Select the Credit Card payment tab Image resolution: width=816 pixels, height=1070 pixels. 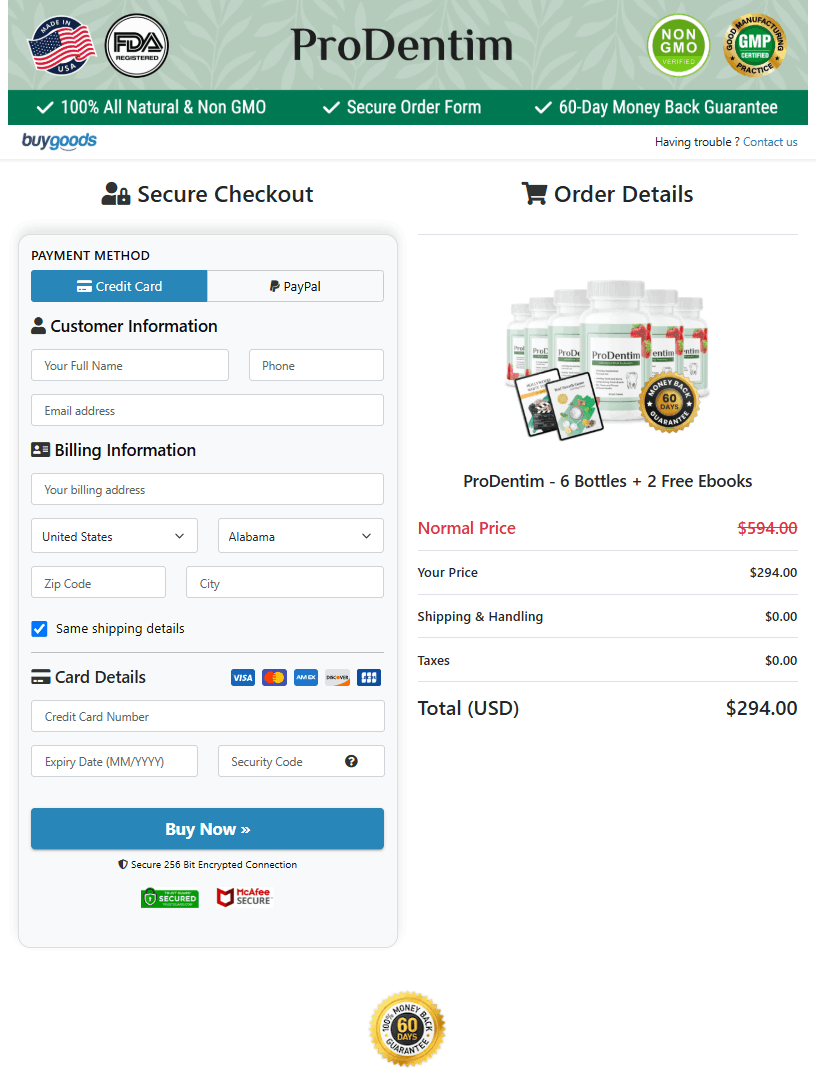click(x=119, y=286)
